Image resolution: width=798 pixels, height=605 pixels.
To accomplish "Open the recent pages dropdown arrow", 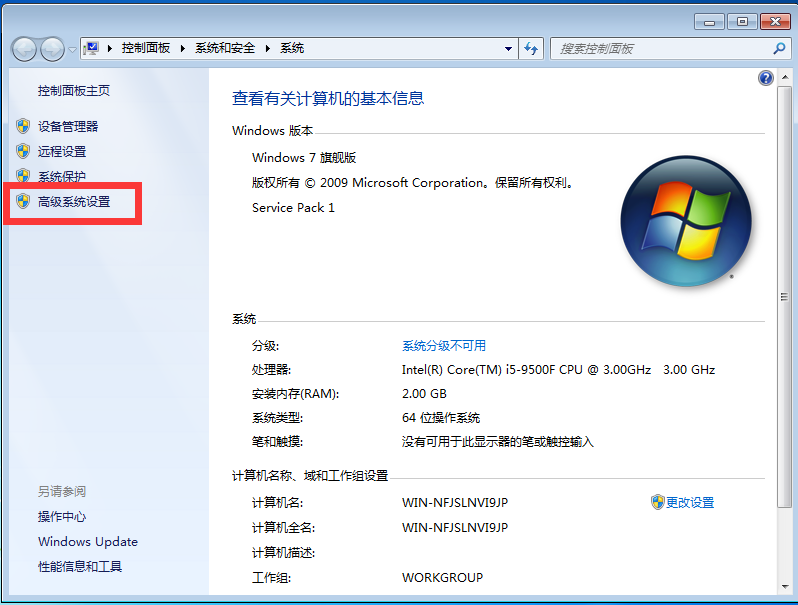I will [72, 50].
